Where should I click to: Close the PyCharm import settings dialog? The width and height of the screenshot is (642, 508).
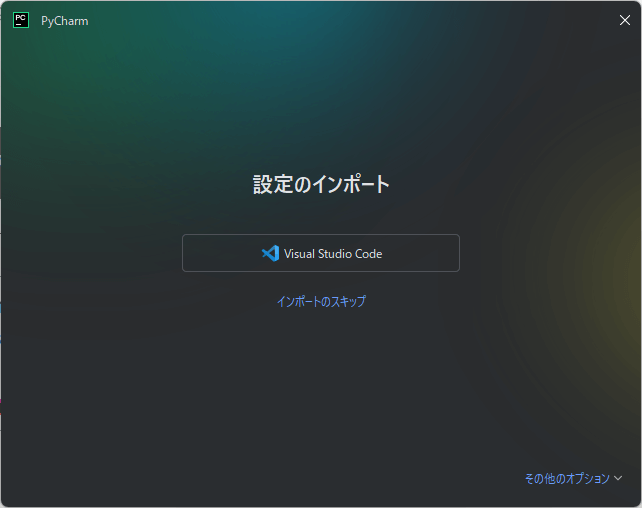pyautogui.click(x=624, y=20)
